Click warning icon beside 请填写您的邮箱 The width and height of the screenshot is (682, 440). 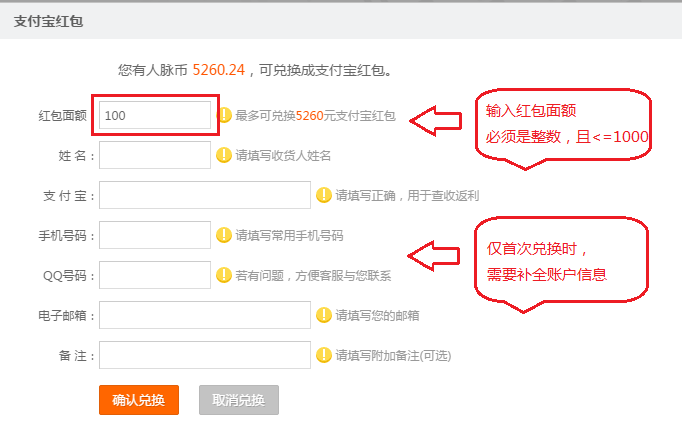[x=324, y=315]
